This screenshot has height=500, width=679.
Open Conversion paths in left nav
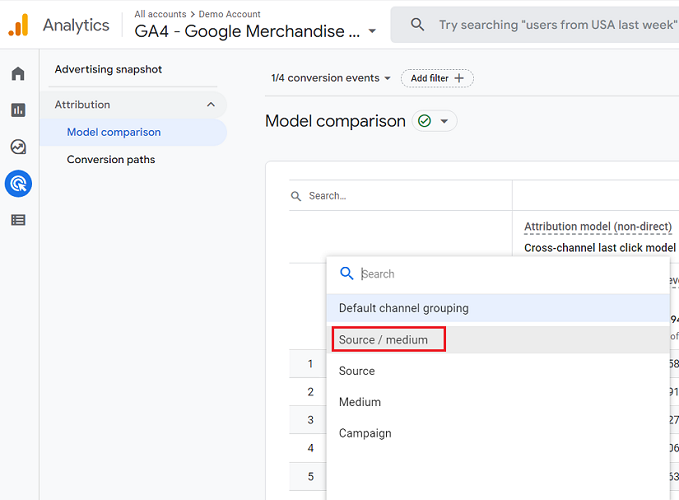click(x=111, y=159)
